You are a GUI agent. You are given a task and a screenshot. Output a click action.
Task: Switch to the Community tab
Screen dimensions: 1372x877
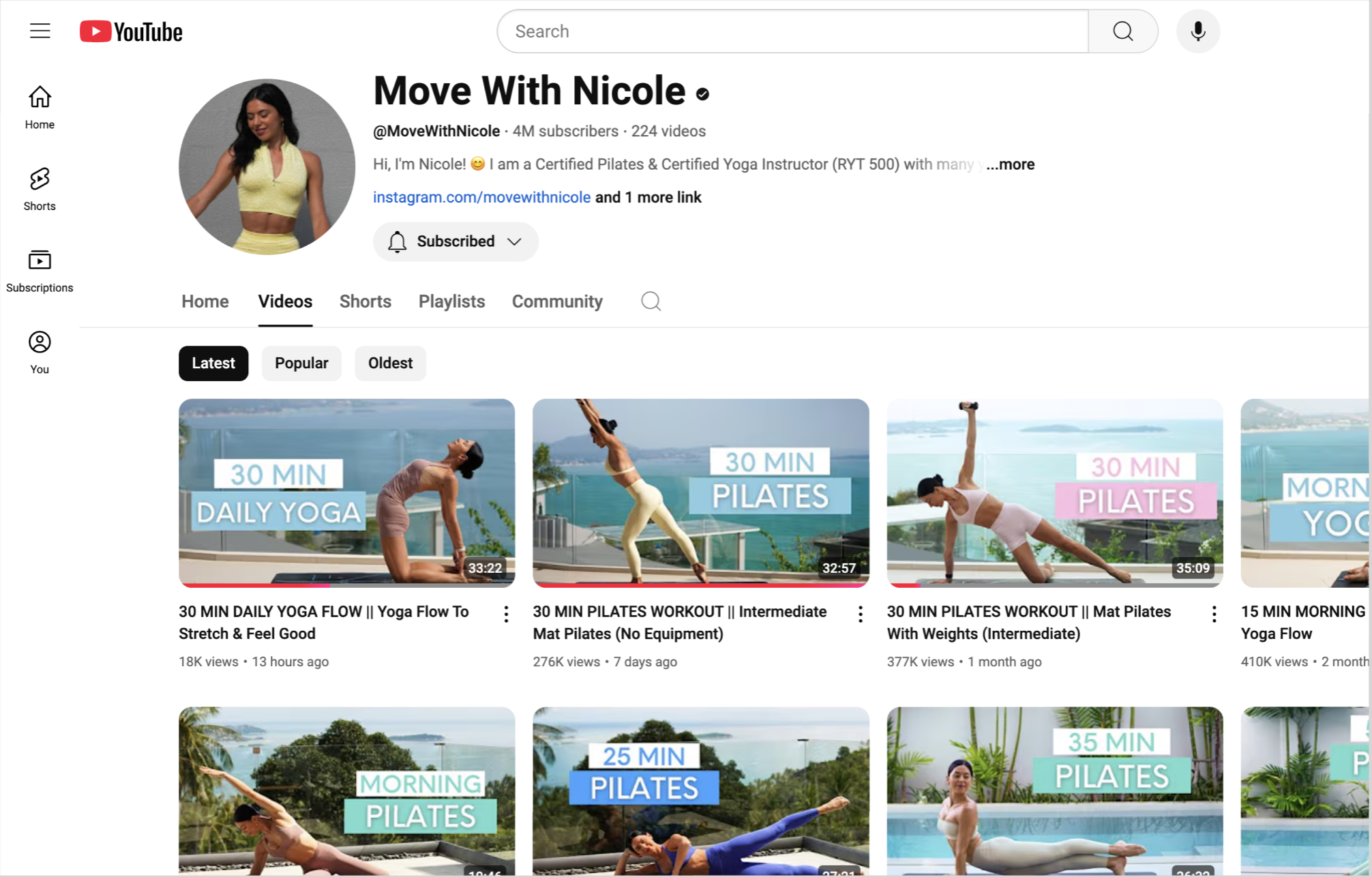(557, 301)
